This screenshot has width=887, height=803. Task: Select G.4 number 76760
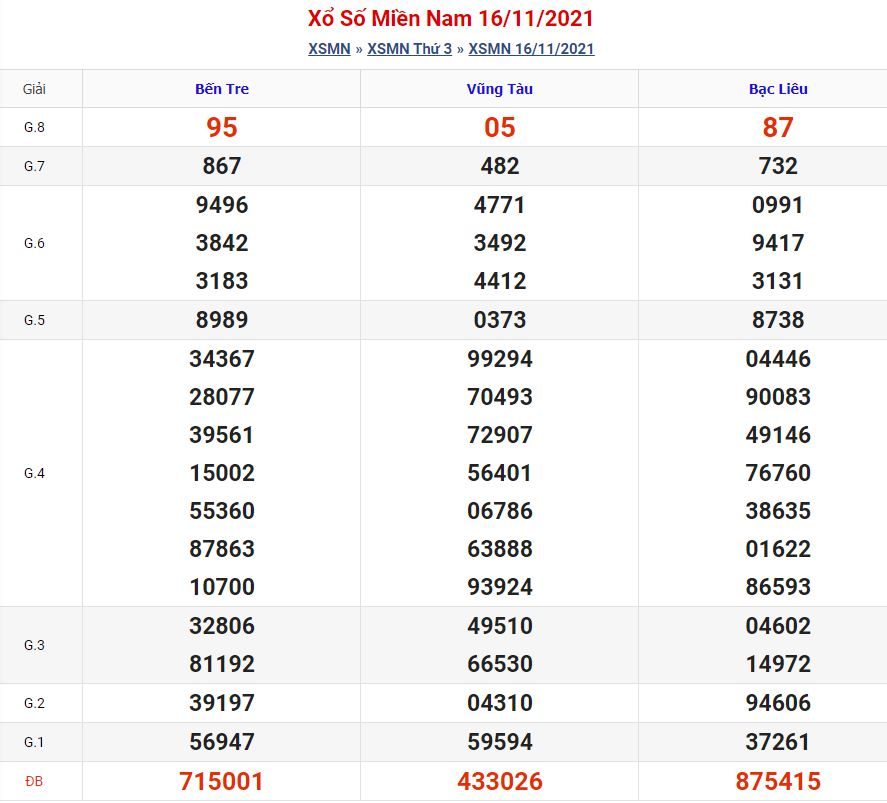778,473
